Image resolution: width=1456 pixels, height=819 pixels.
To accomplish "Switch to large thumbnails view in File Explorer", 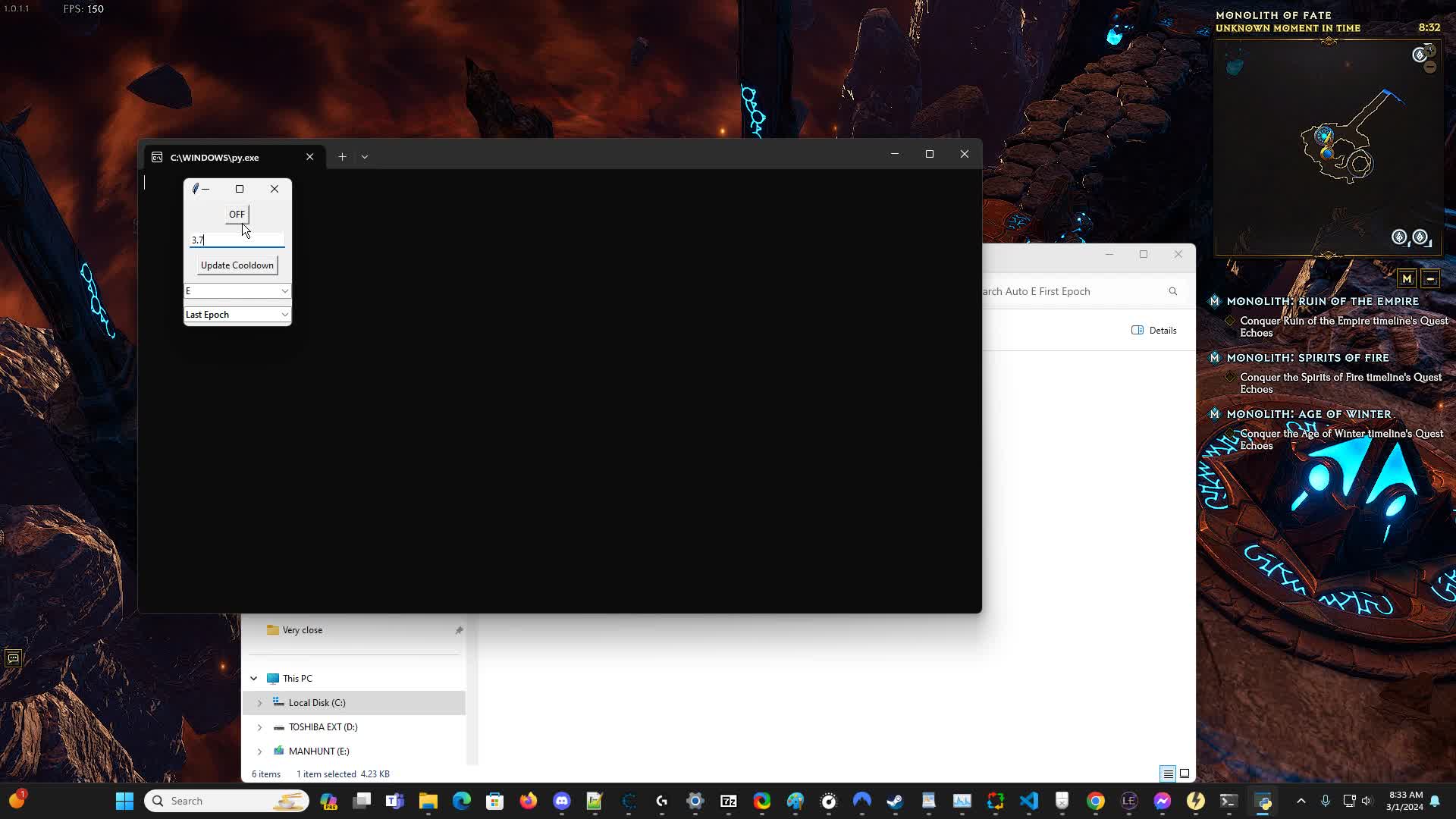I will click(1185, 773).
